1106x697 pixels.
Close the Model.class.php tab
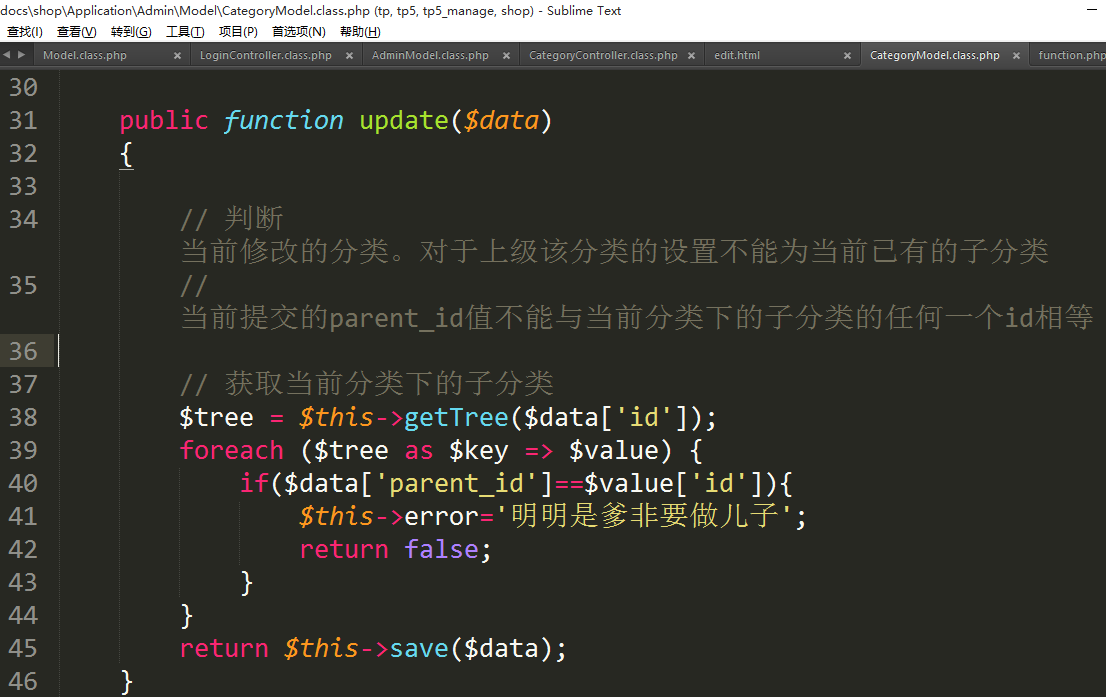tap(177, 56)
